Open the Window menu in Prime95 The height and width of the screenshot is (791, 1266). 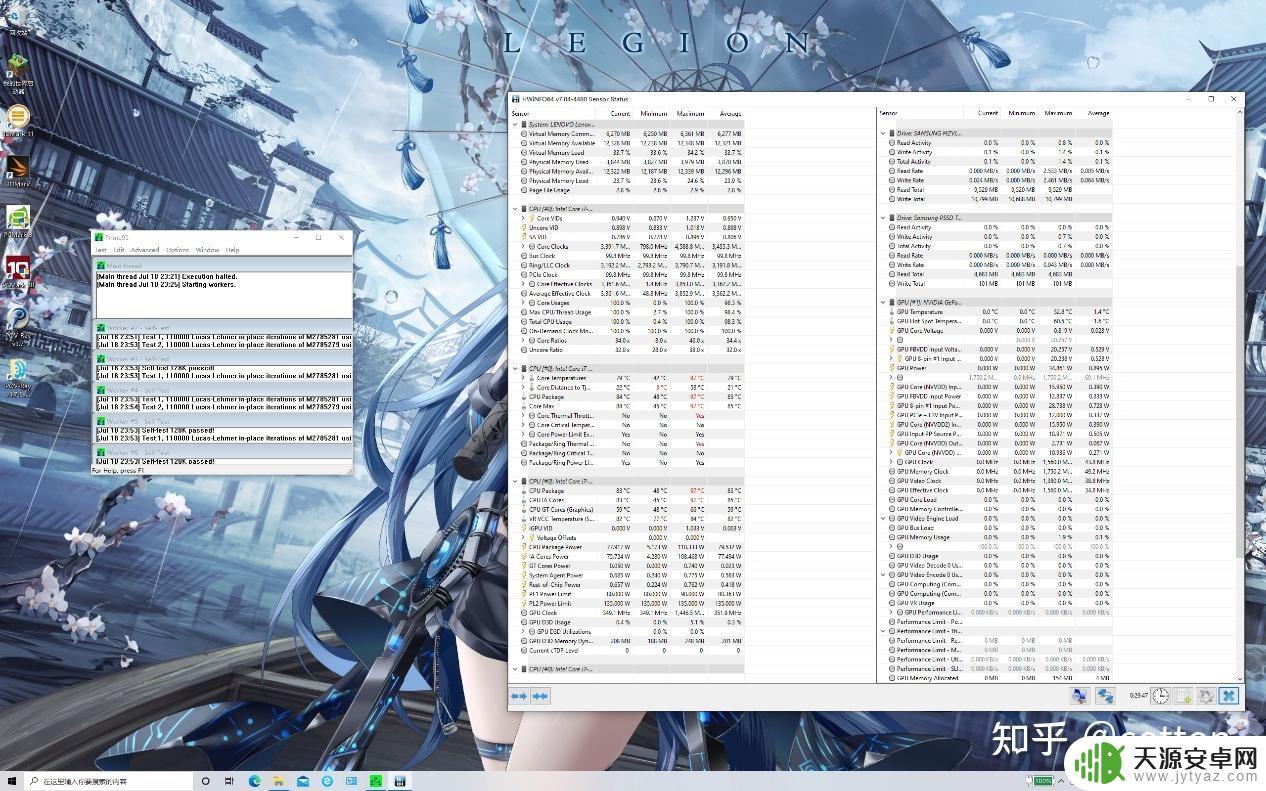pyautogui.click(x=207, y=250)
